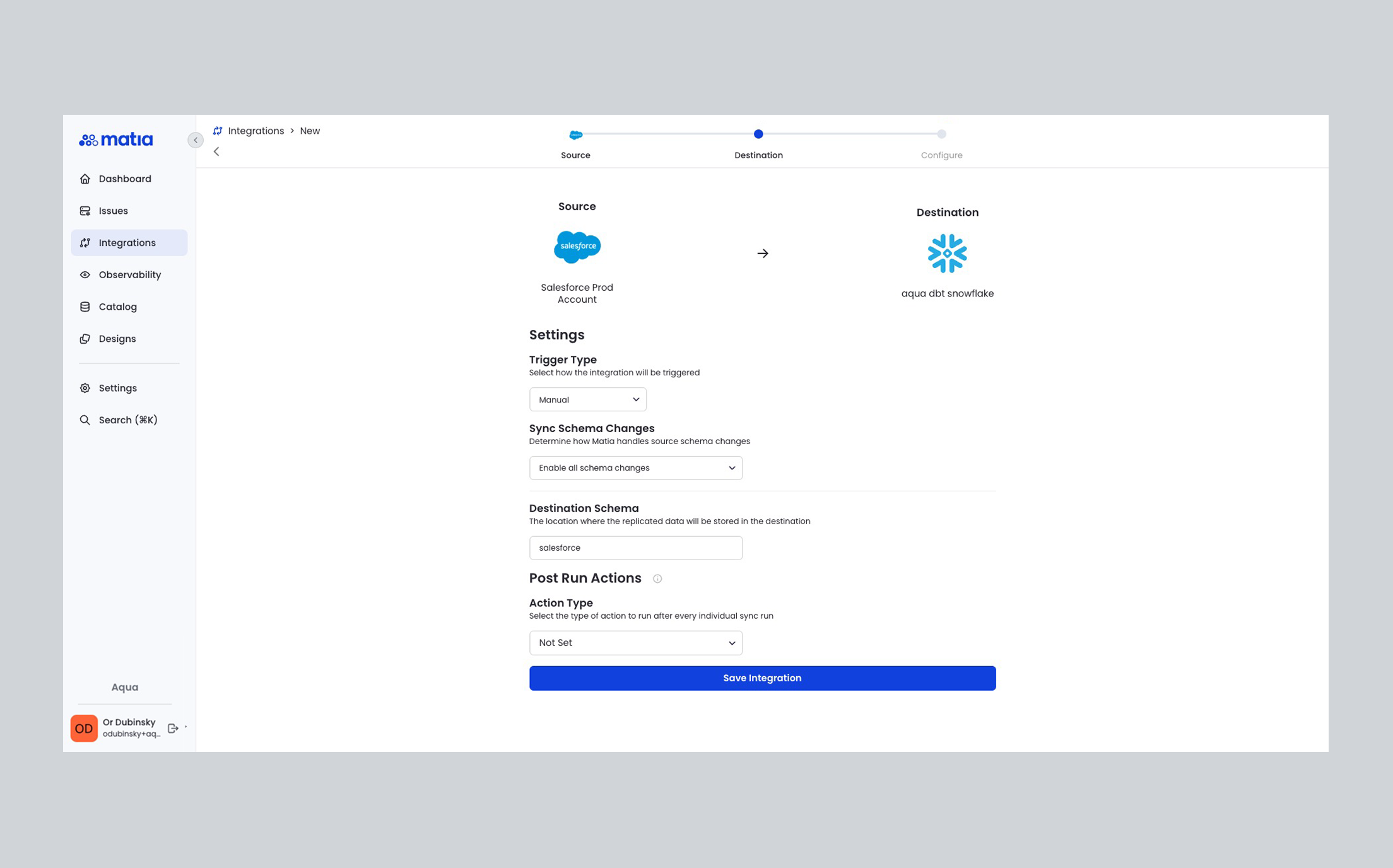Open the Trigger Type dropdown set to Manual
1393x868 pixels.
tap(587, 399)
